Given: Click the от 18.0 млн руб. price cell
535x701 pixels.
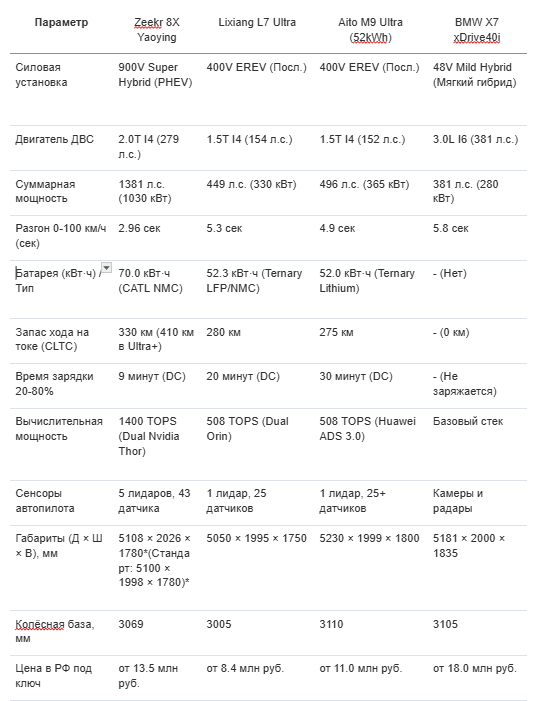Looking at the screenshot, I should point(475,669).
